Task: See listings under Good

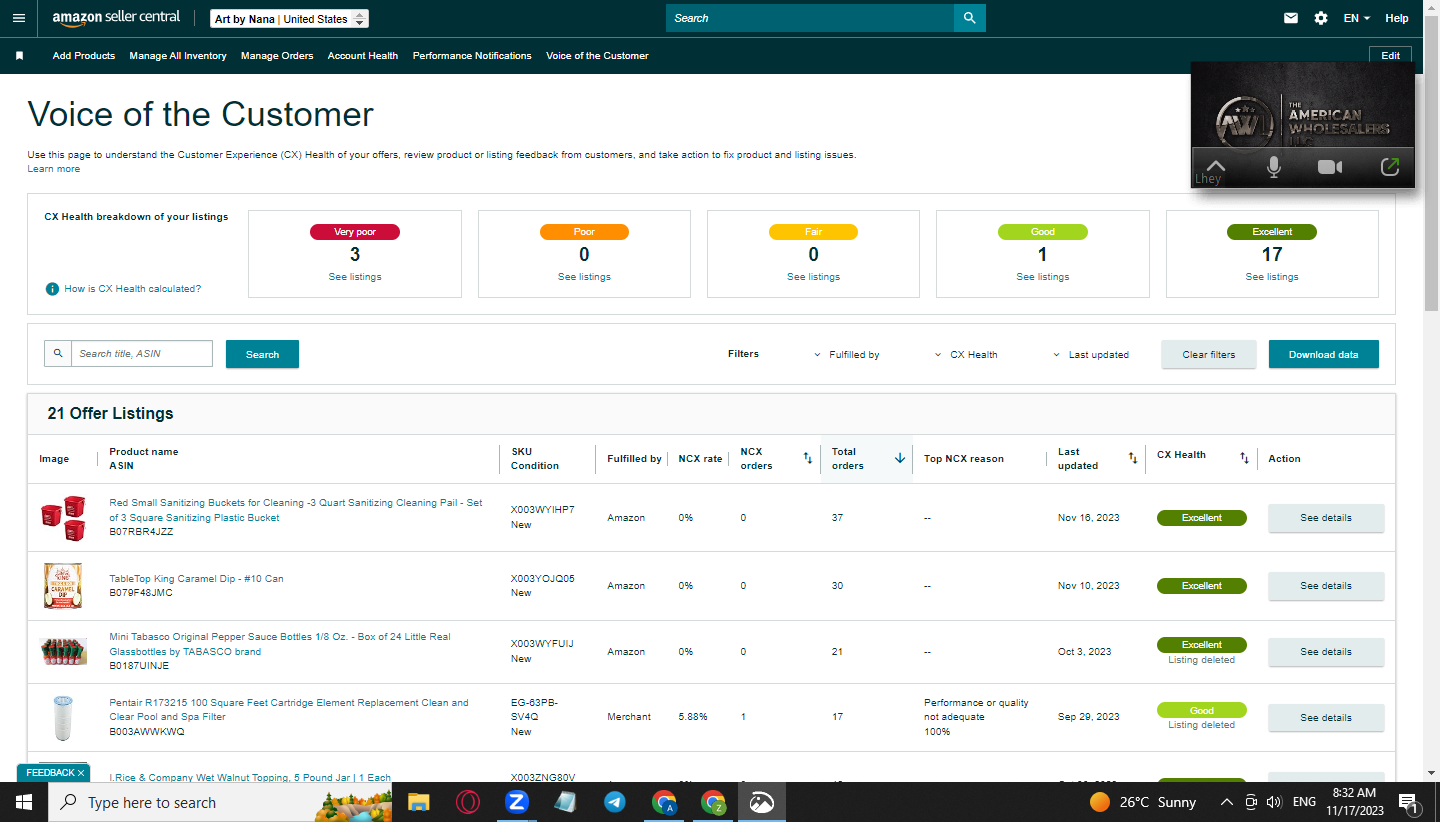Action: click(1043, 277)
